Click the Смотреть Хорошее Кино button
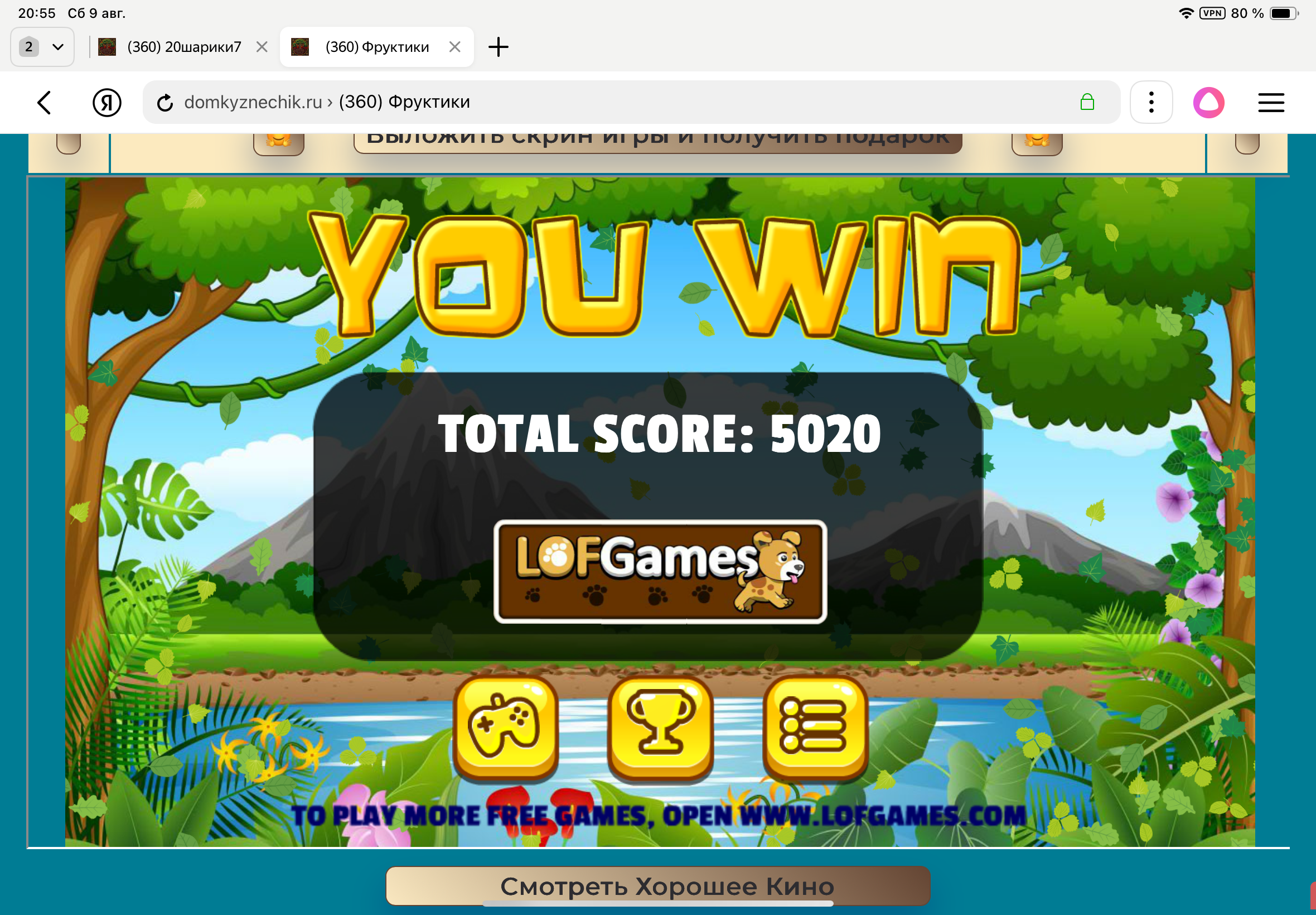The height and width of the screenshot is (915, 1316). (x=657, y=886)
